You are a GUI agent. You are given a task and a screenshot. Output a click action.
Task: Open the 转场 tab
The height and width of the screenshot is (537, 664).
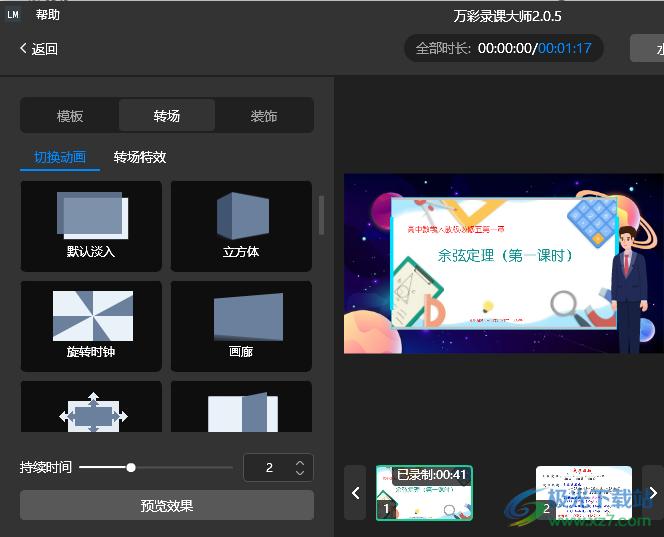point(167,116)
